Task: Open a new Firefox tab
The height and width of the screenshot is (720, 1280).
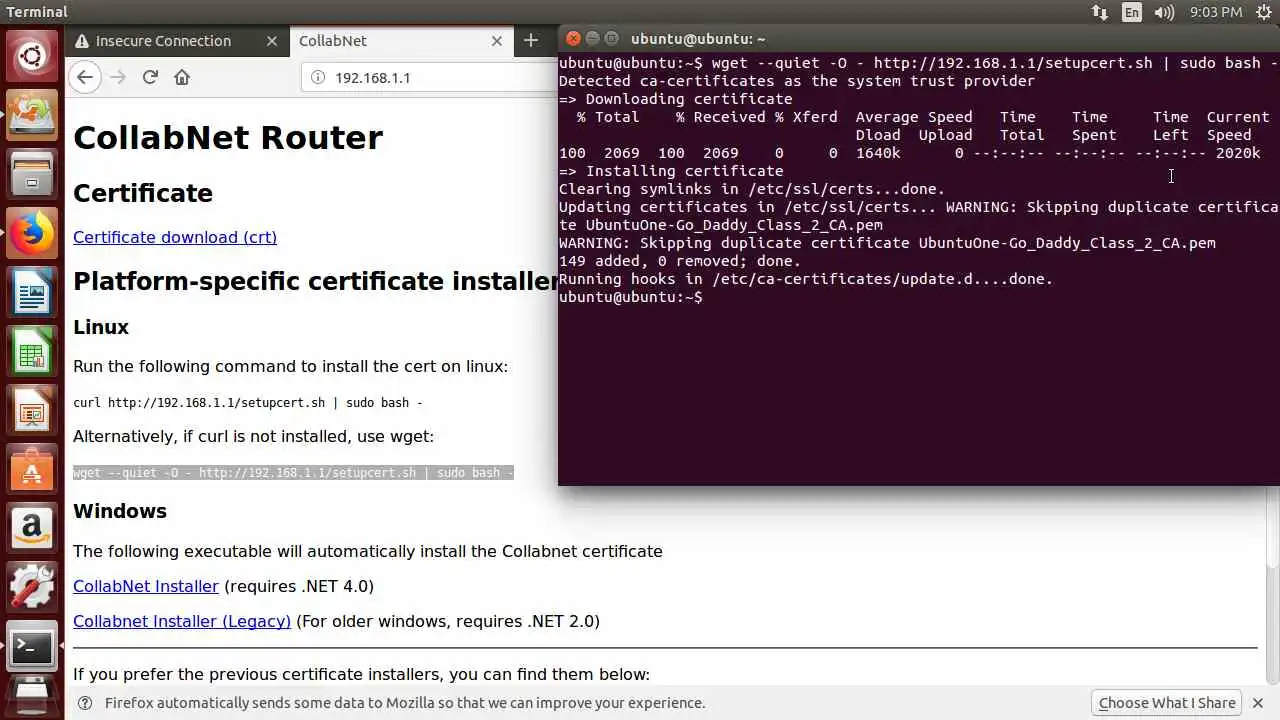Action: 531,41
